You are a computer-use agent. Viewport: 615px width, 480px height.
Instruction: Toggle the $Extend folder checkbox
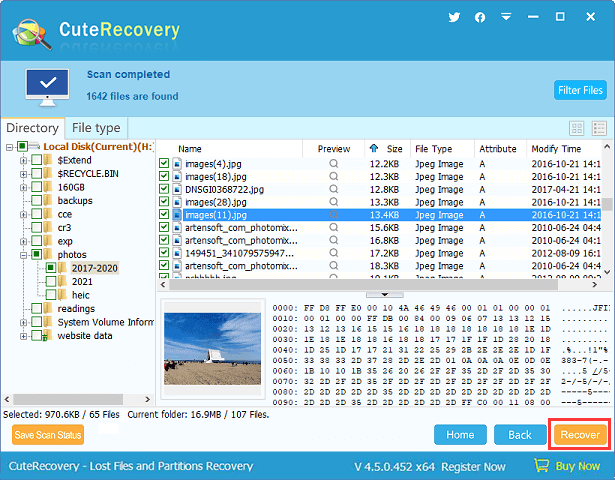[36, 160]
